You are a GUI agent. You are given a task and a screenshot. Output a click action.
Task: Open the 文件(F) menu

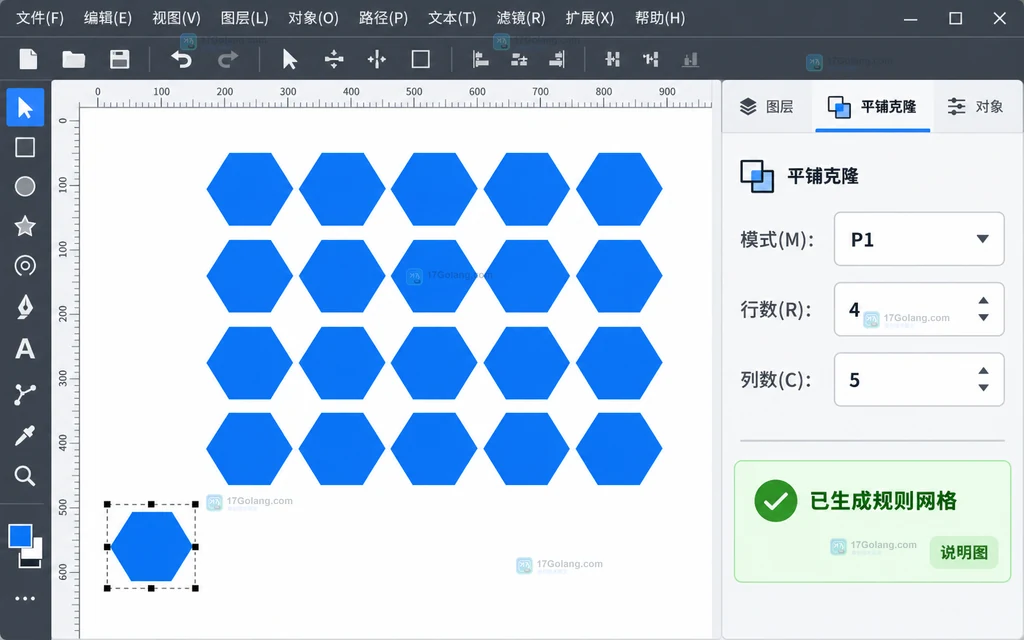point(40,18)
